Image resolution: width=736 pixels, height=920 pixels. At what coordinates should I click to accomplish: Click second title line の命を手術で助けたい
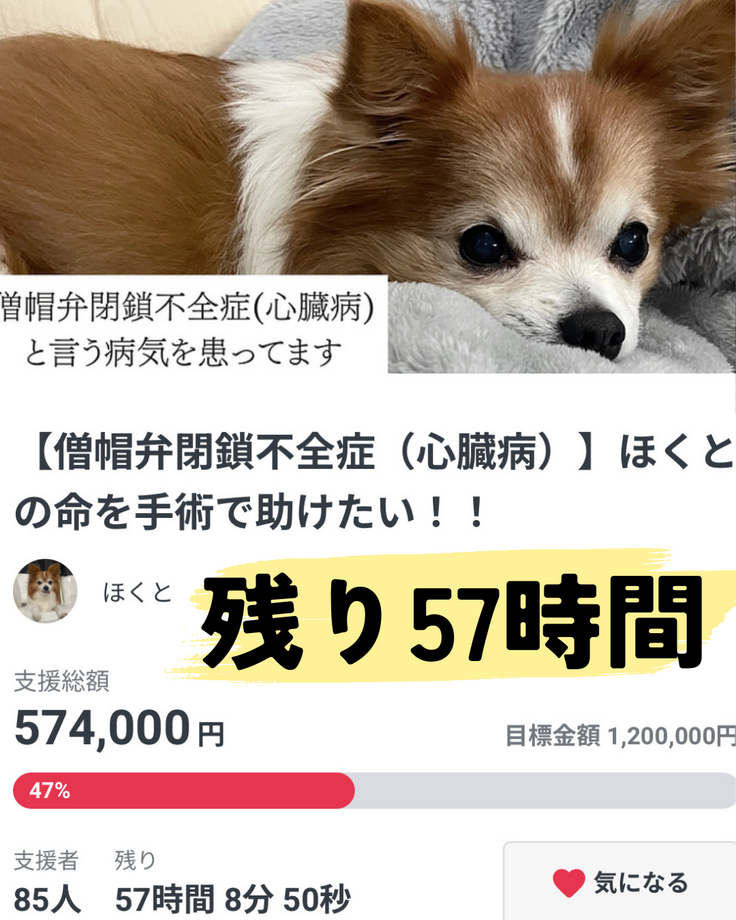pyautogui.click(x=249, y=511)
